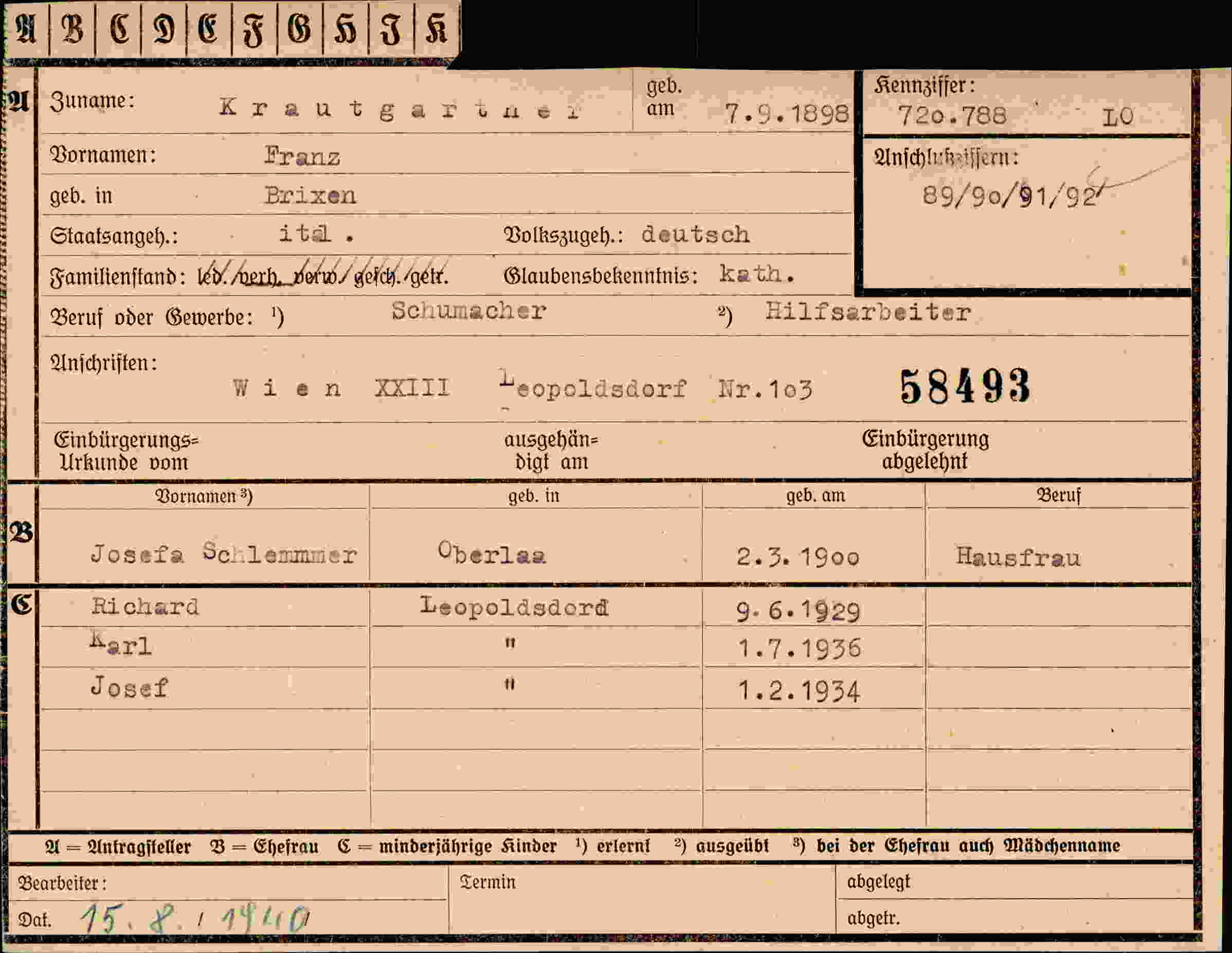
Task: Click the child's name "Richard"
Action: click(145, 606)
